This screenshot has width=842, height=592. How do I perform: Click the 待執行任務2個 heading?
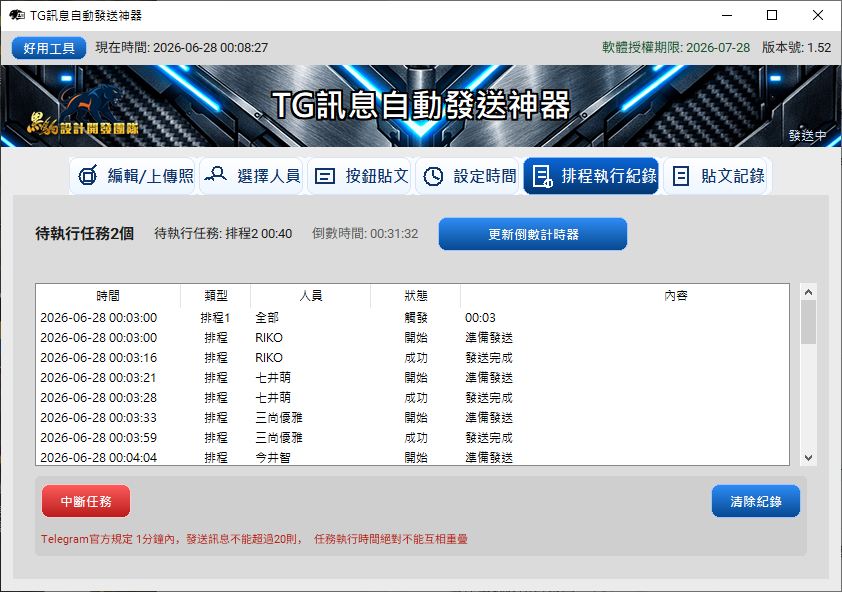click(85, 234)
